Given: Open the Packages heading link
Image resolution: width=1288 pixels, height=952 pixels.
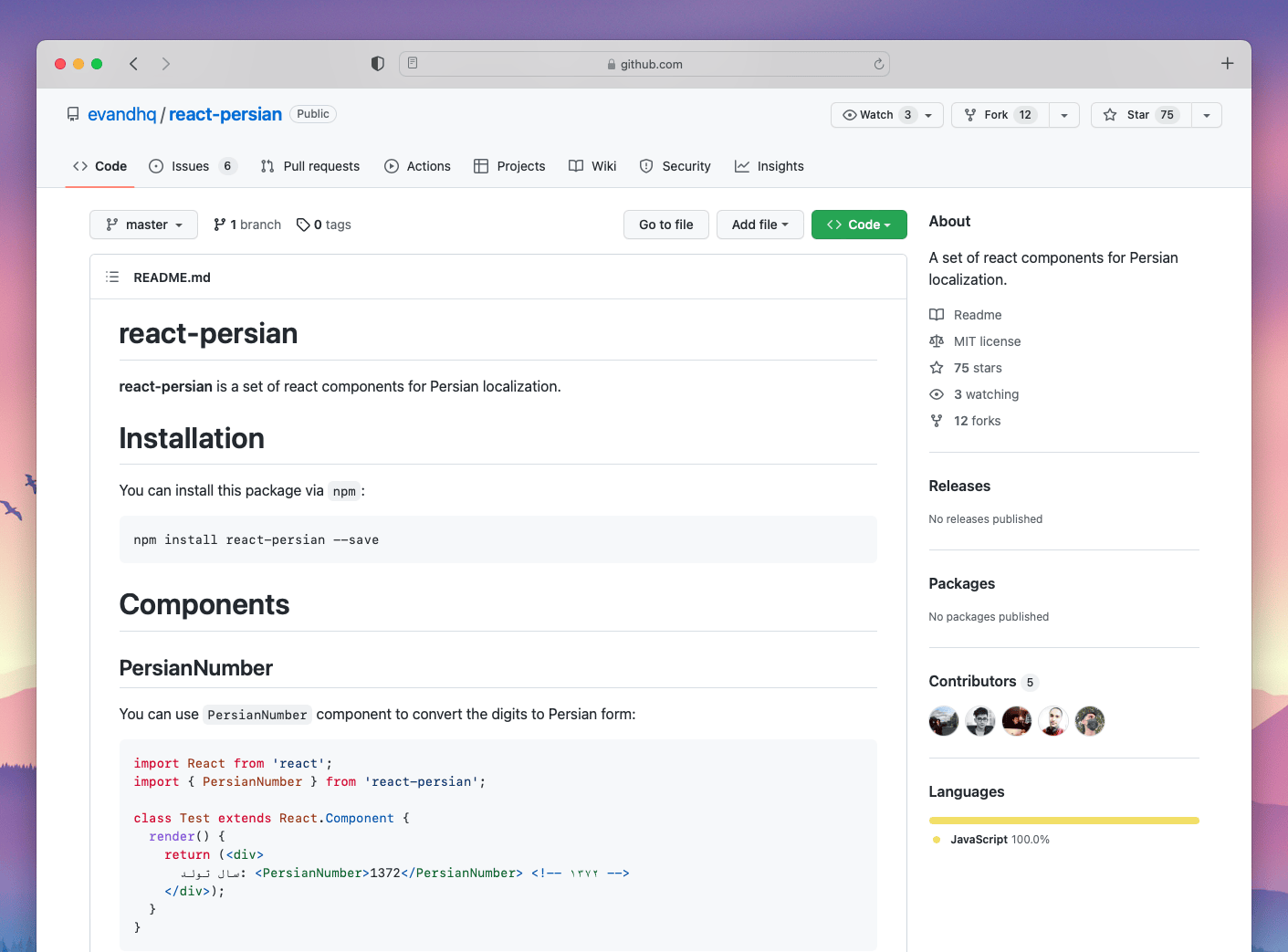Looking at the screenshot, I should click(962, 583).
